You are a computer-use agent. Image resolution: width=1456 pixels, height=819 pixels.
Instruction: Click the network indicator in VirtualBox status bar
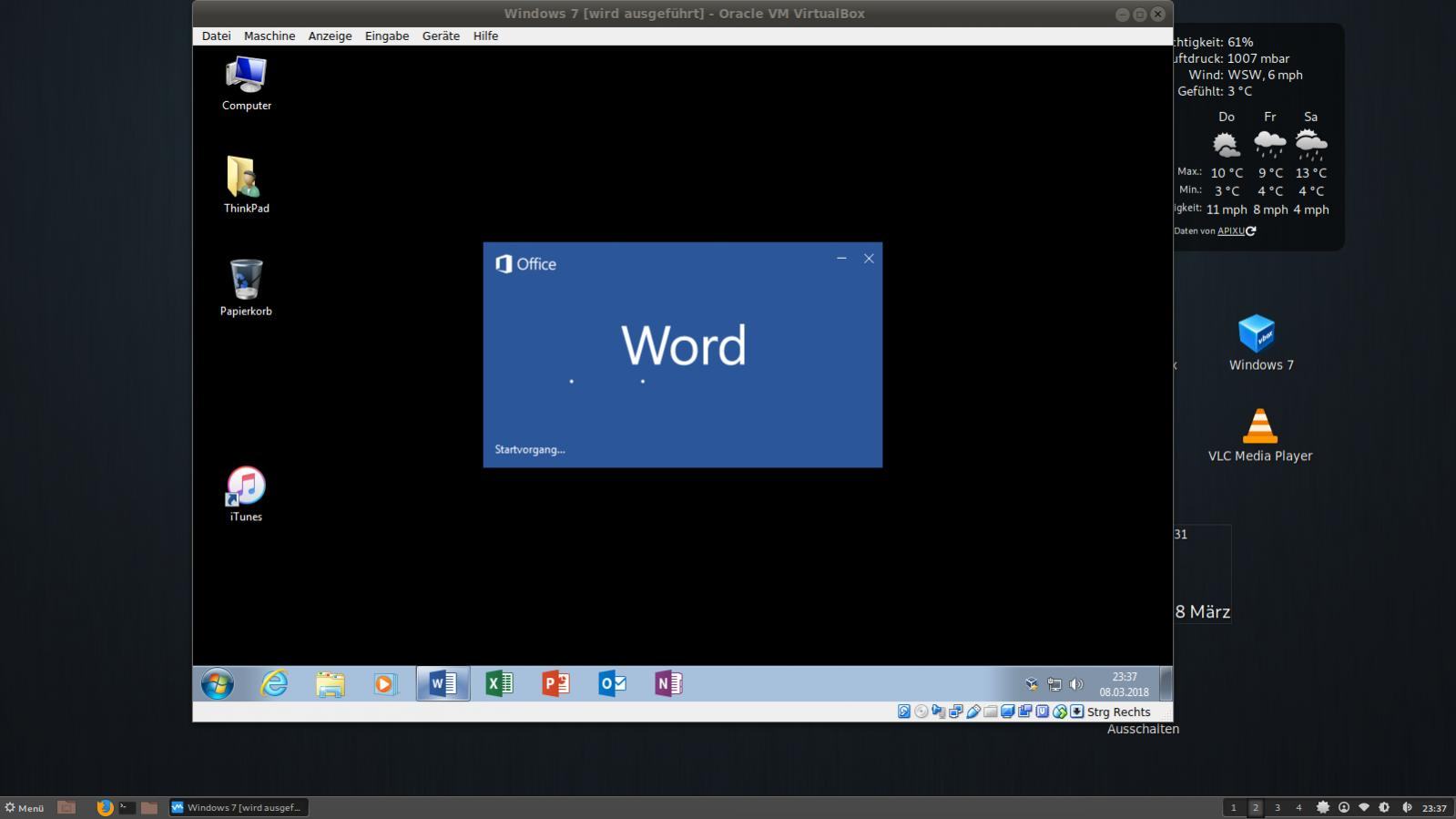click(956, 712)
